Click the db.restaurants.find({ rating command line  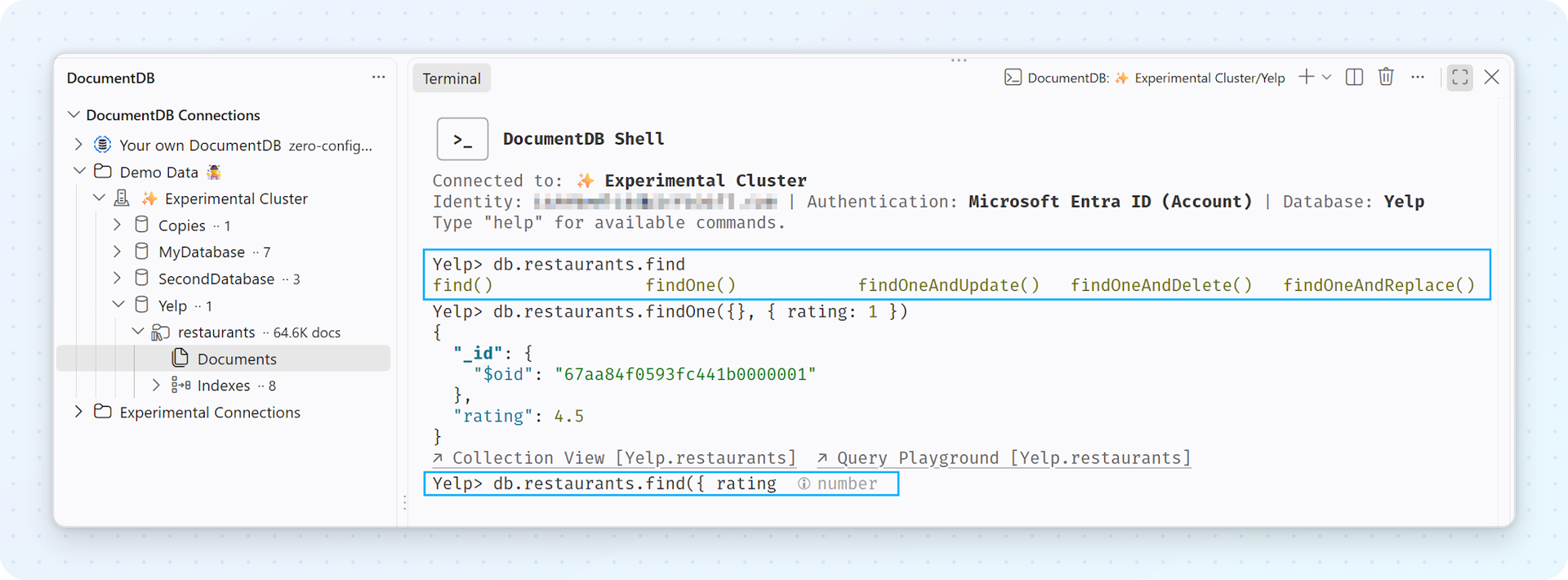661,484
